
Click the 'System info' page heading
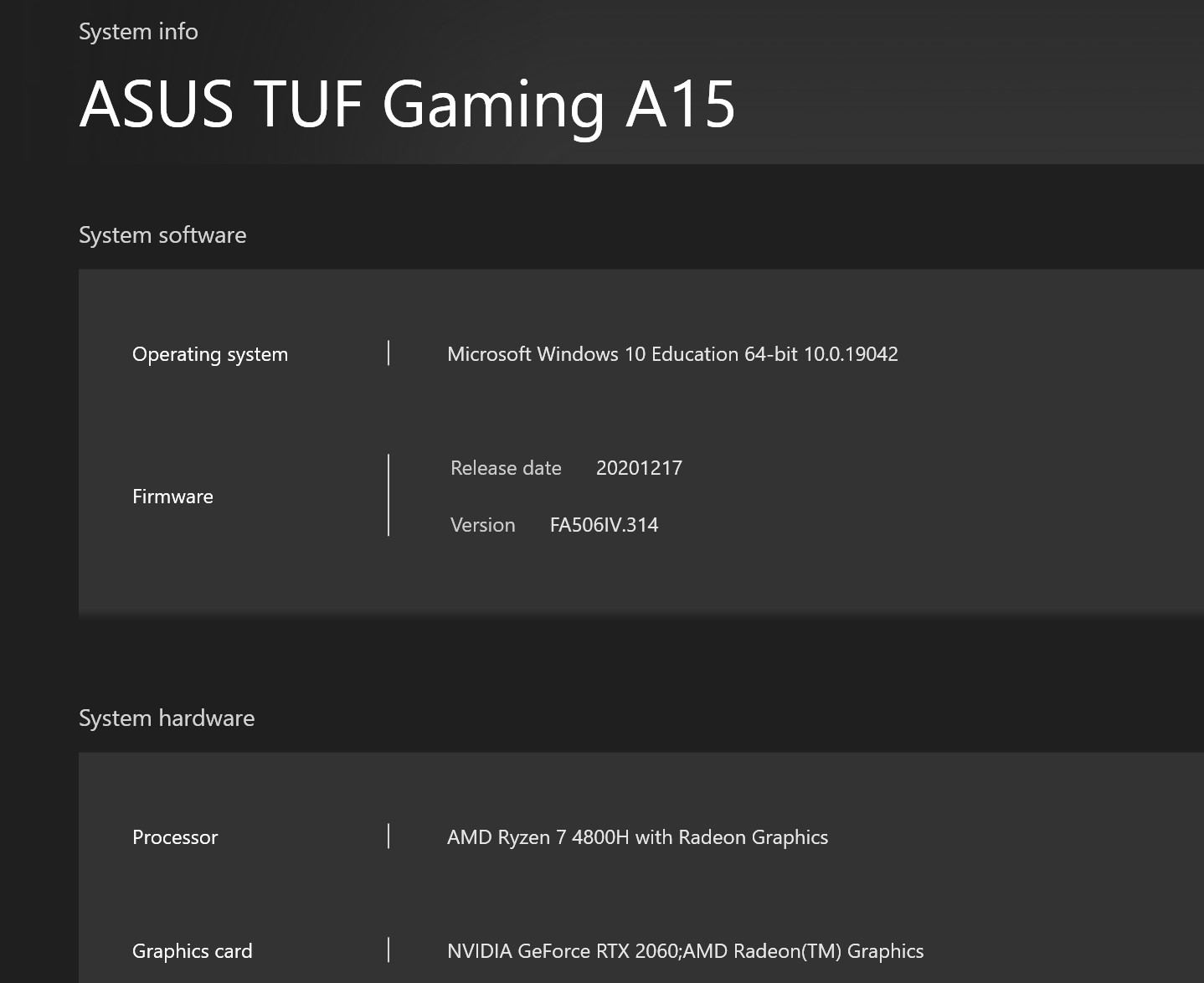pyautogui.click(x=138, y=32)
